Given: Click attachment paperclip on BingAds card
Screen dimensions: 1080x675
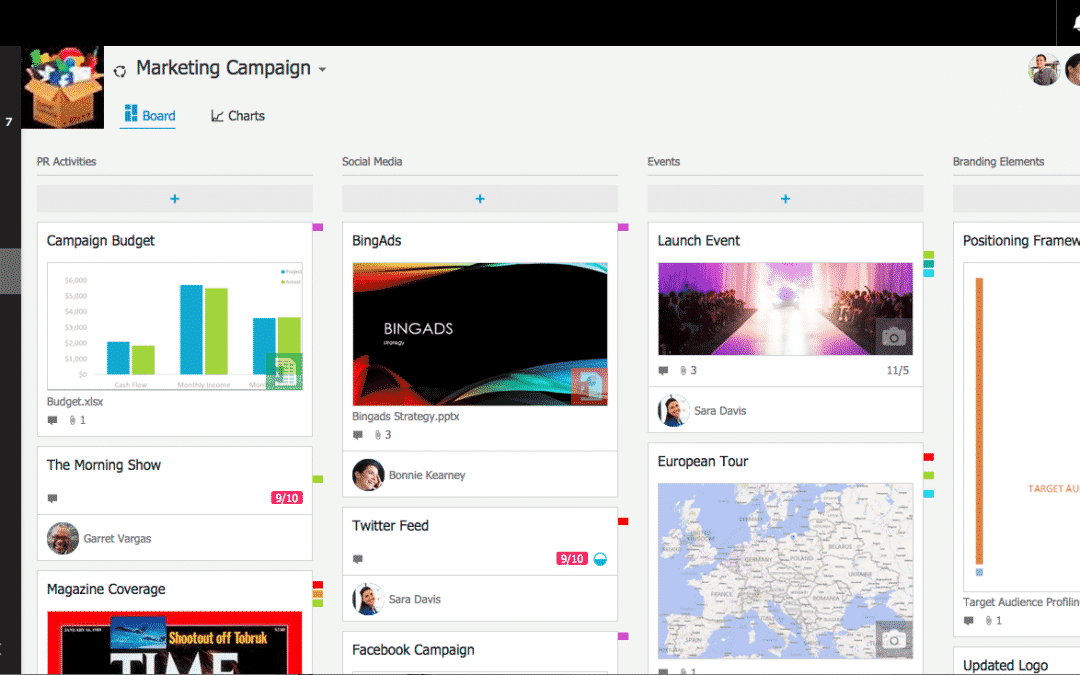Looking at the screenshot, I should tap(377, 435).
